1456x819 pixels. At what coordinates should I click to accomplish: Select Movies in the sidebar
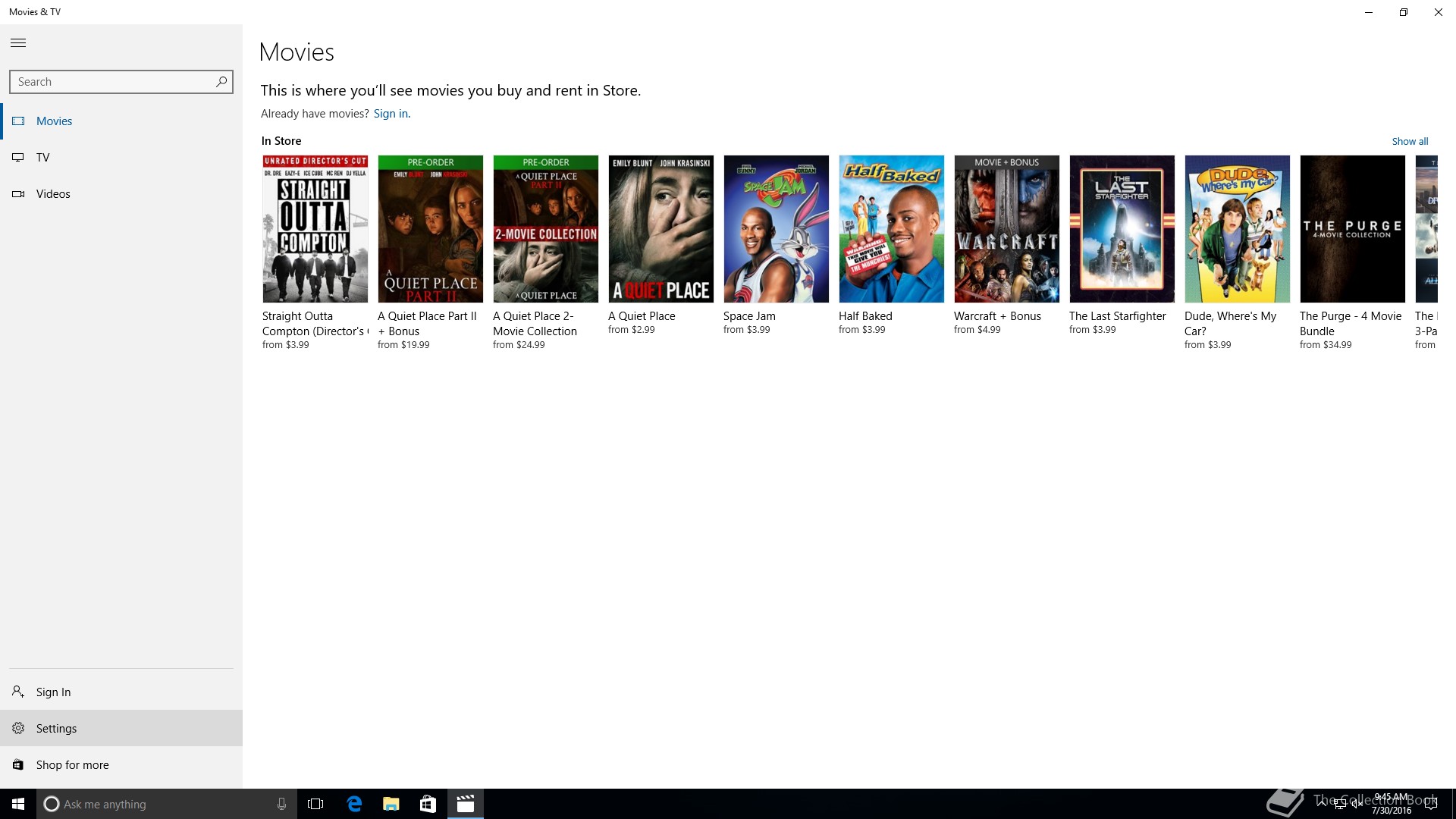[121, 121]
